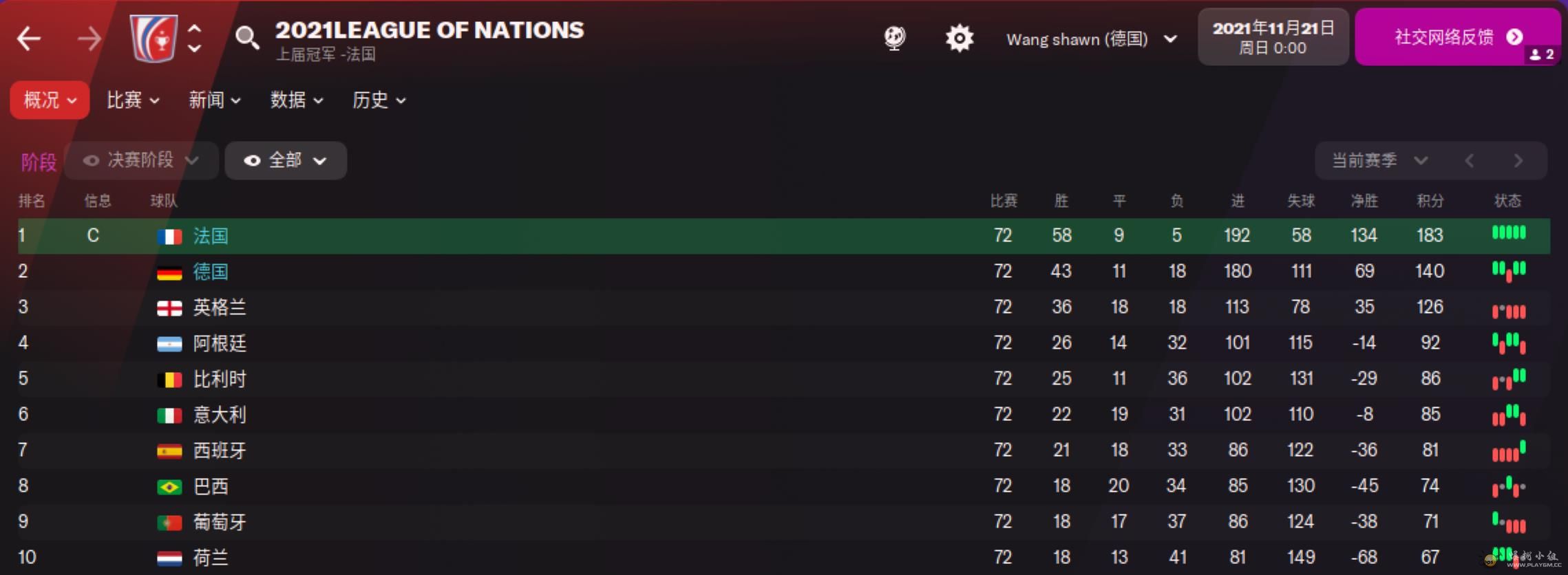Open the 比赛 menu tab
Screen dimensions: 1568x575
(132, 100)
